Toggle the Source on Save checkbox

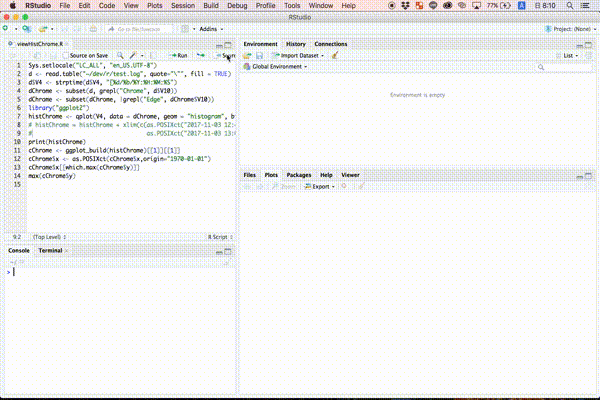coord(65,56)
